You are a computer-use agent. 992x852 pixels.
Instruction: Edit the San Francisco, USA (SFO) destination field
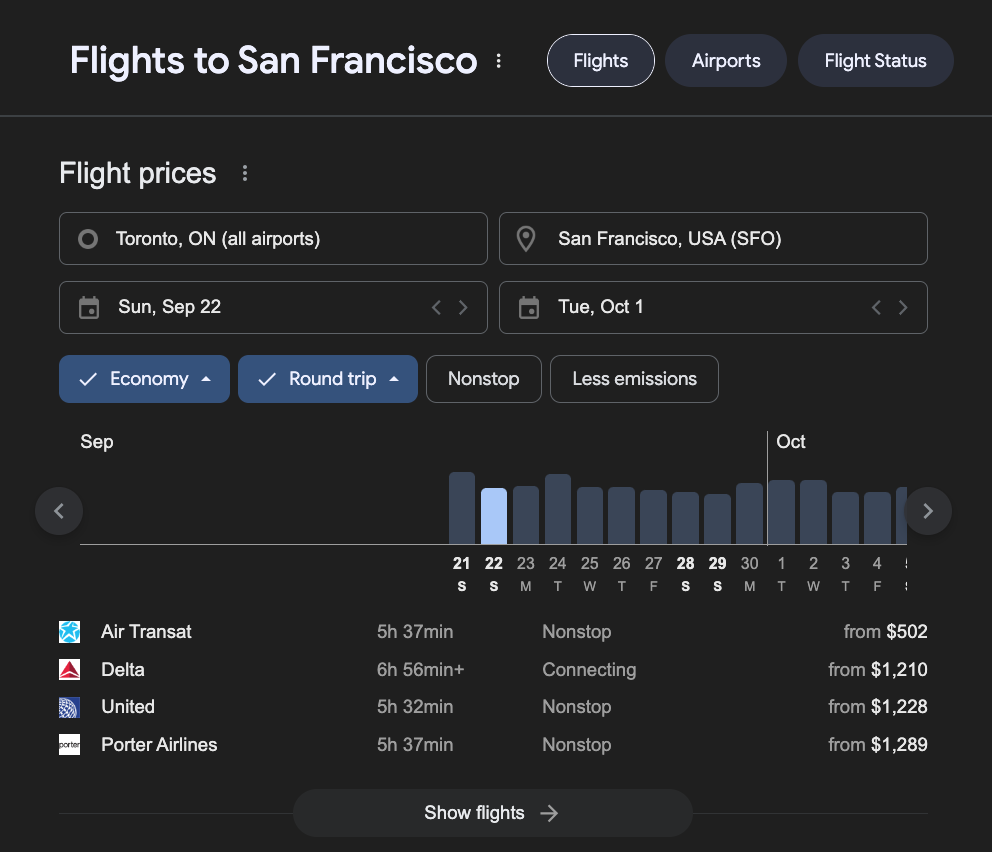point(713,238)
